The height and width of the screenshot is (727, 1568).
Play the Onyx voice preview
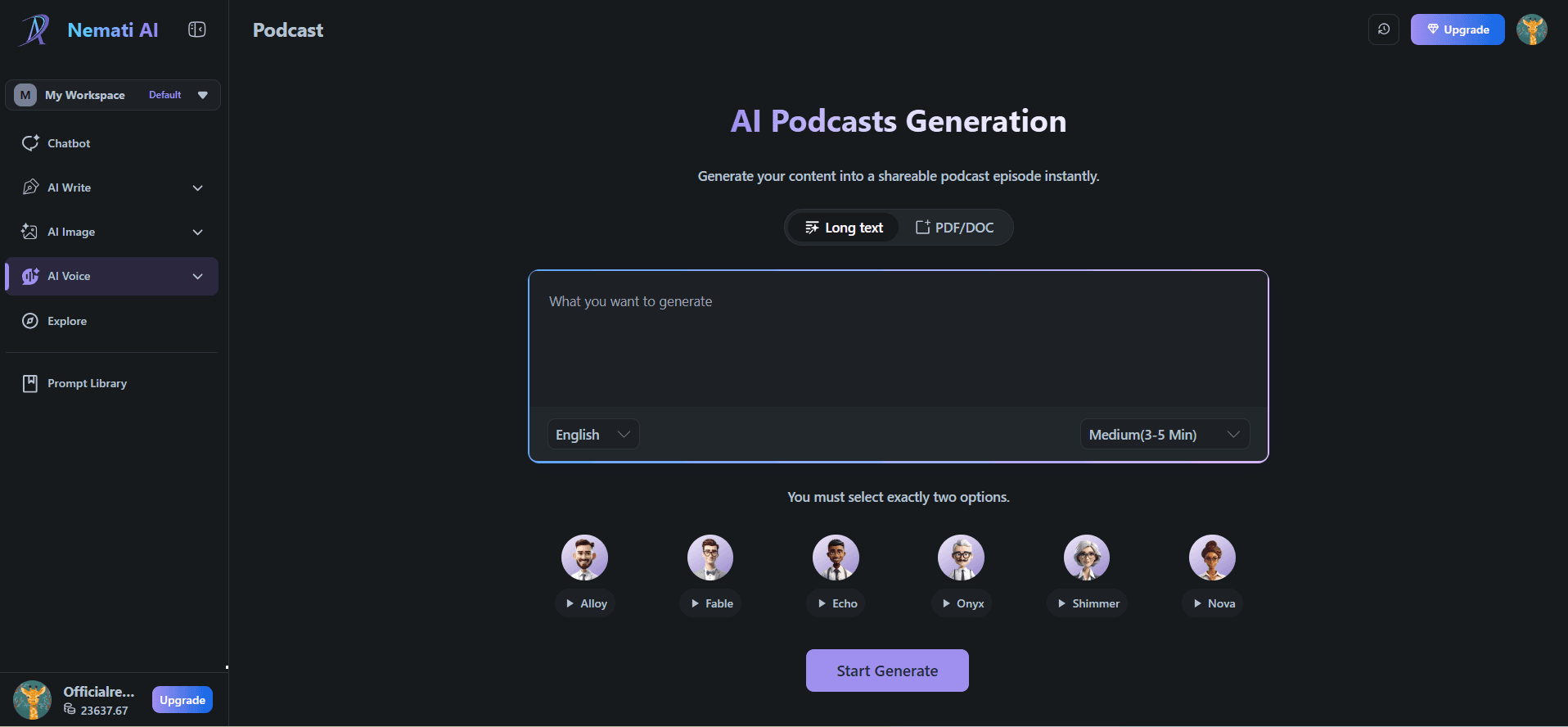pos(962,603)
